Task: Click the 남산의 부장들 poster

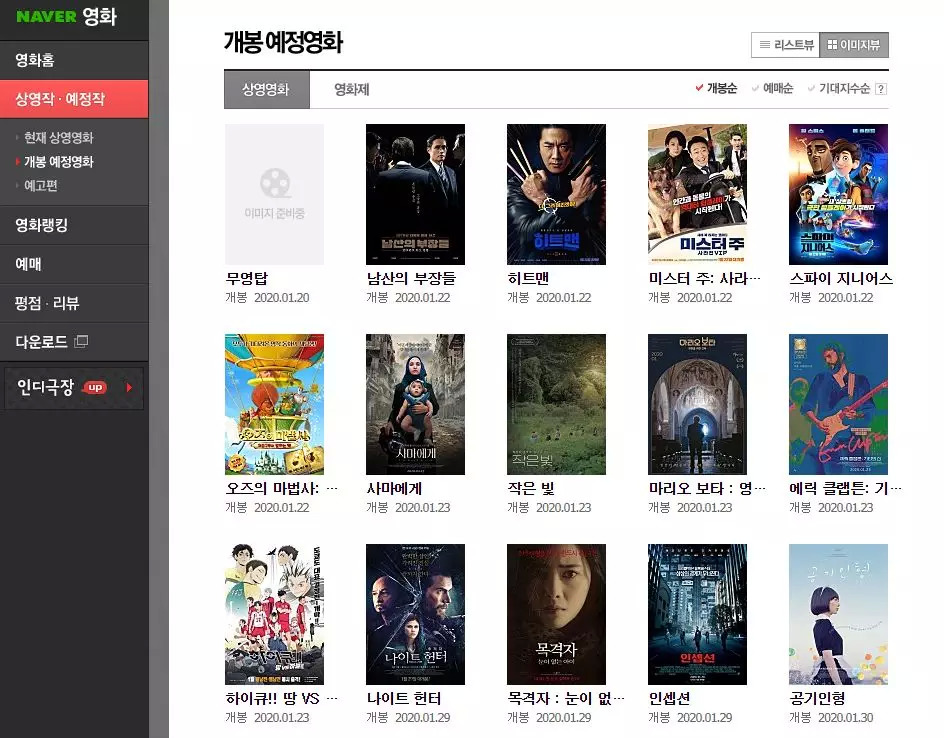Action: coord(415,194)
